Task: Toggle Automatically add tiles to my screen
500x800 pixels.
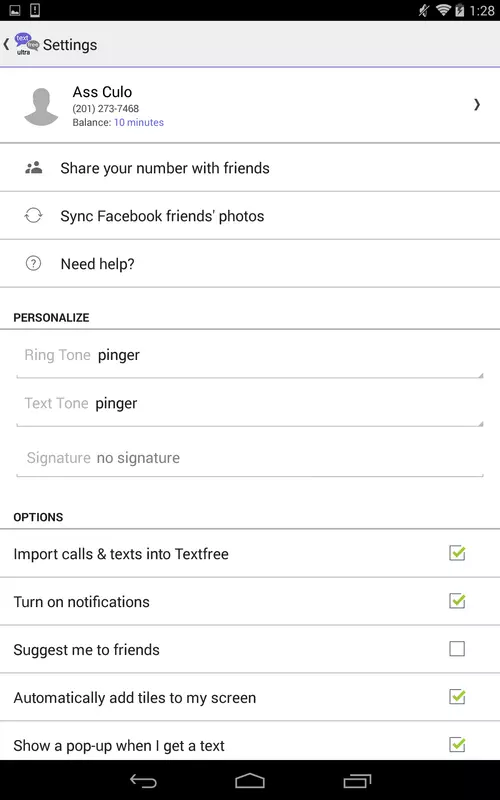Action: coord(457,697)
